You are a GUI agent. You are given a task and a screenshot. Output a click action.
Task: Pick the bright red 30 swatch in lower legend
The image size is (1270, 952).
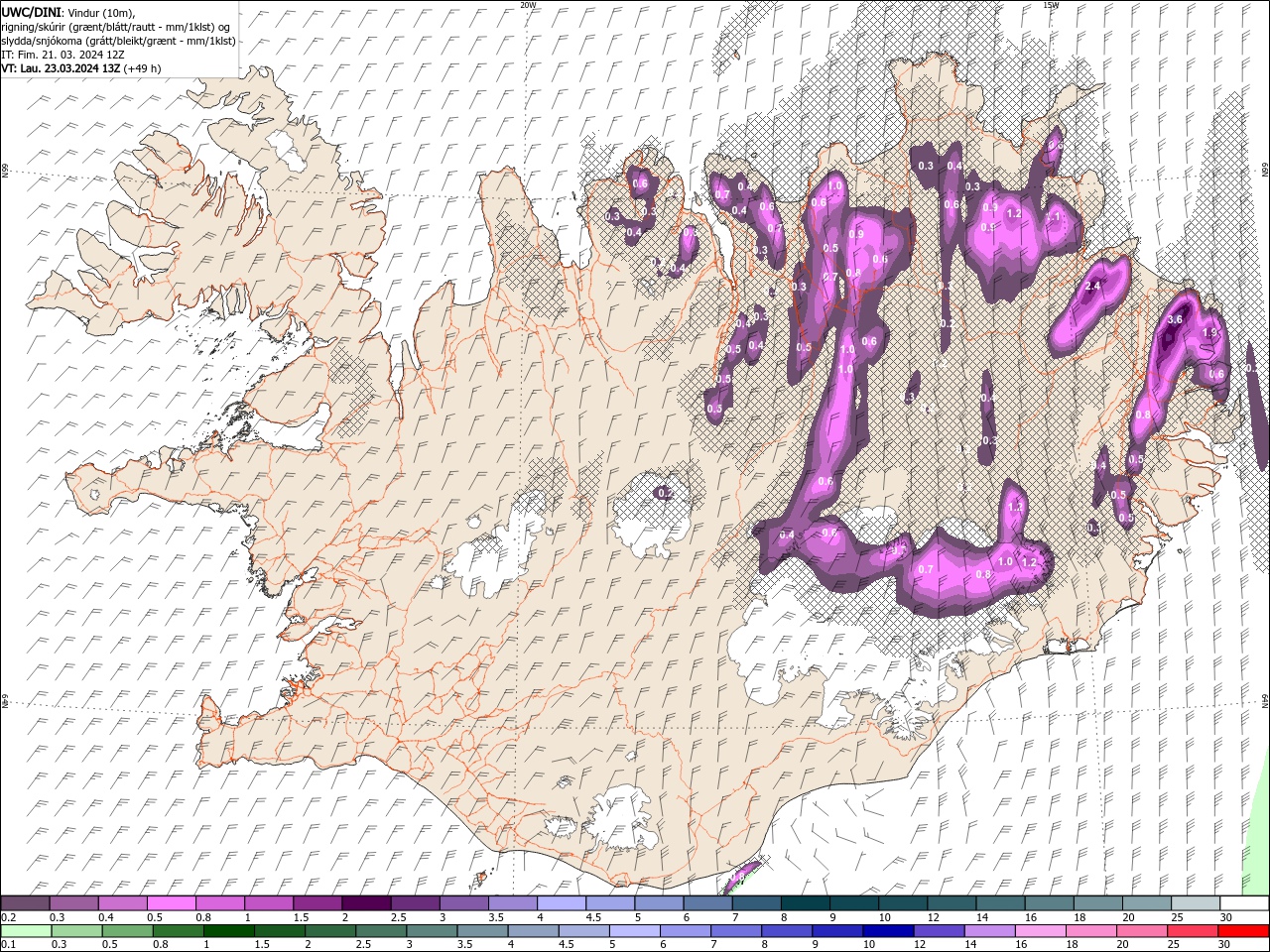(1243, 931)
